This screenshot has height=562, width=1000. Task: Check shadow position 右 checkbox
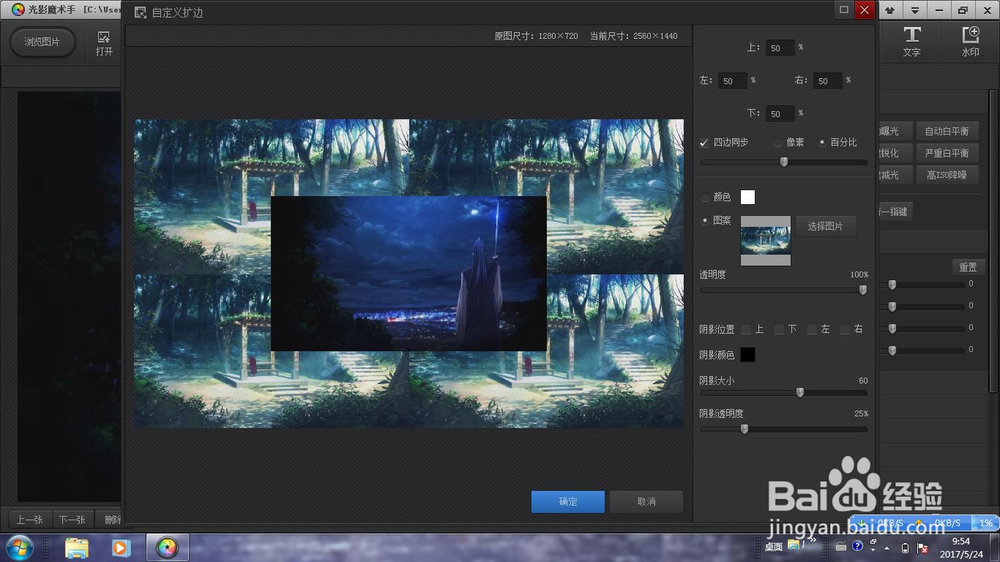point(844,330)
